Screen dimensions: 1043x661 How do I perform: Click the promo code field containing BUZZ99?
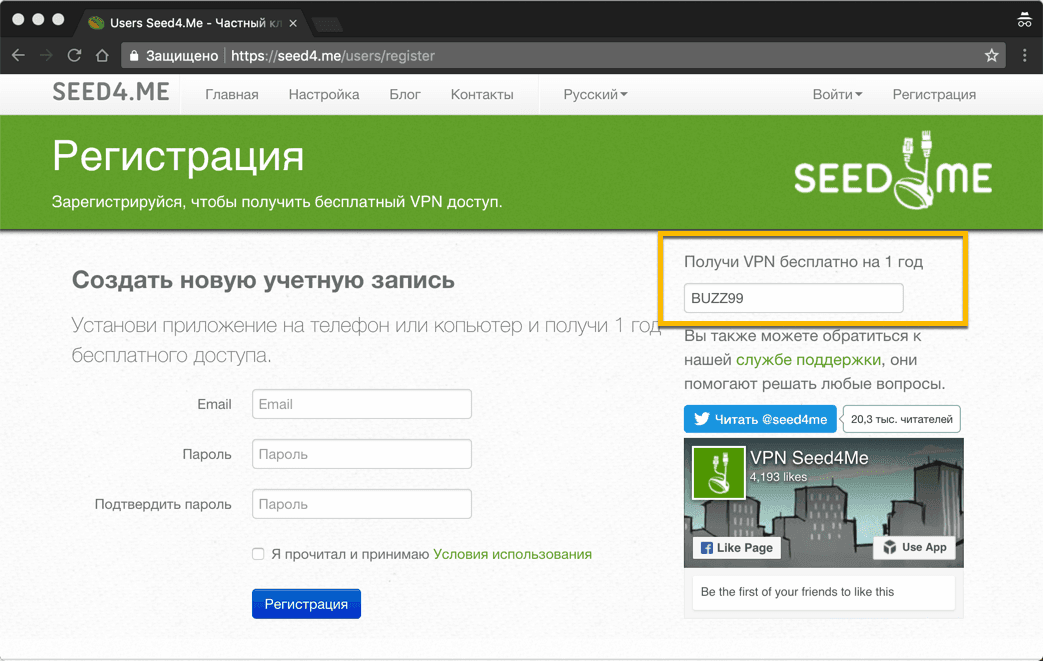tap(794, 298)
